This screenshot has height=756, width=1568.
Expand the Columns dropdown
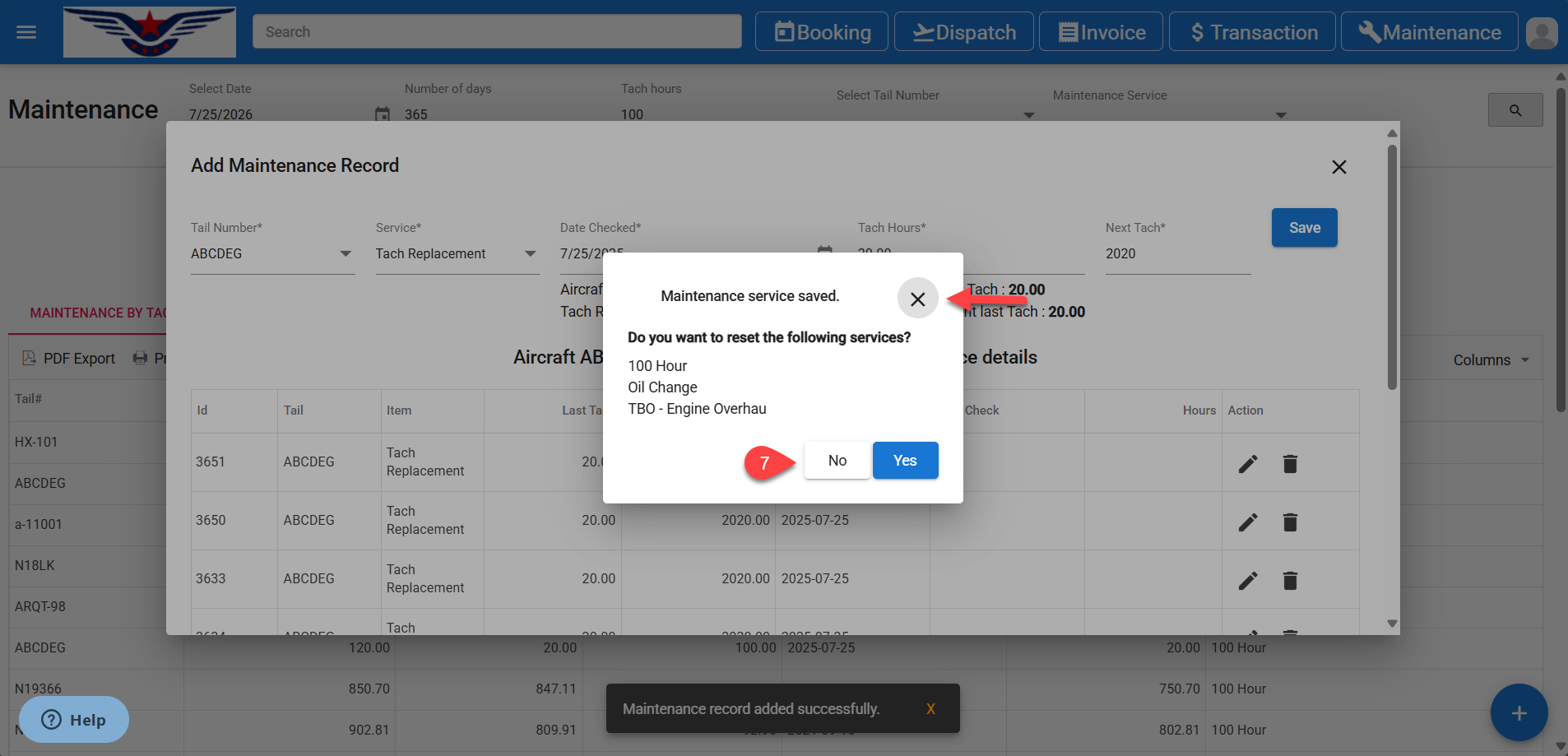(x=1490, y=360)
